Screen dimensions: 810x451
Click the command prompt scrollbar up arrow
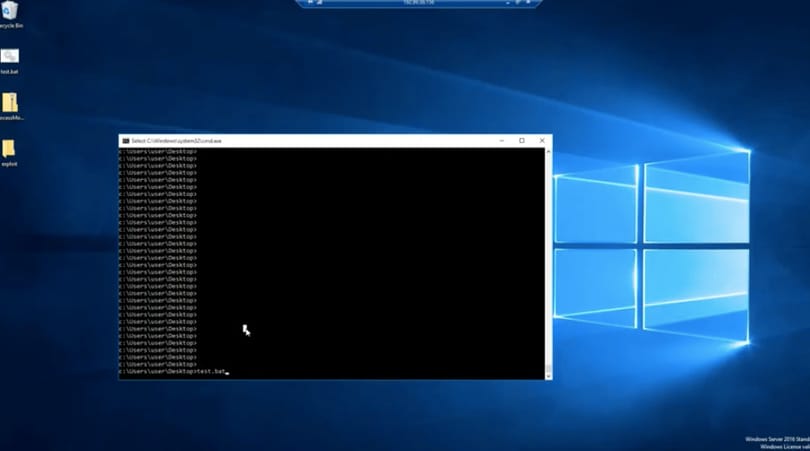point(548,151)
